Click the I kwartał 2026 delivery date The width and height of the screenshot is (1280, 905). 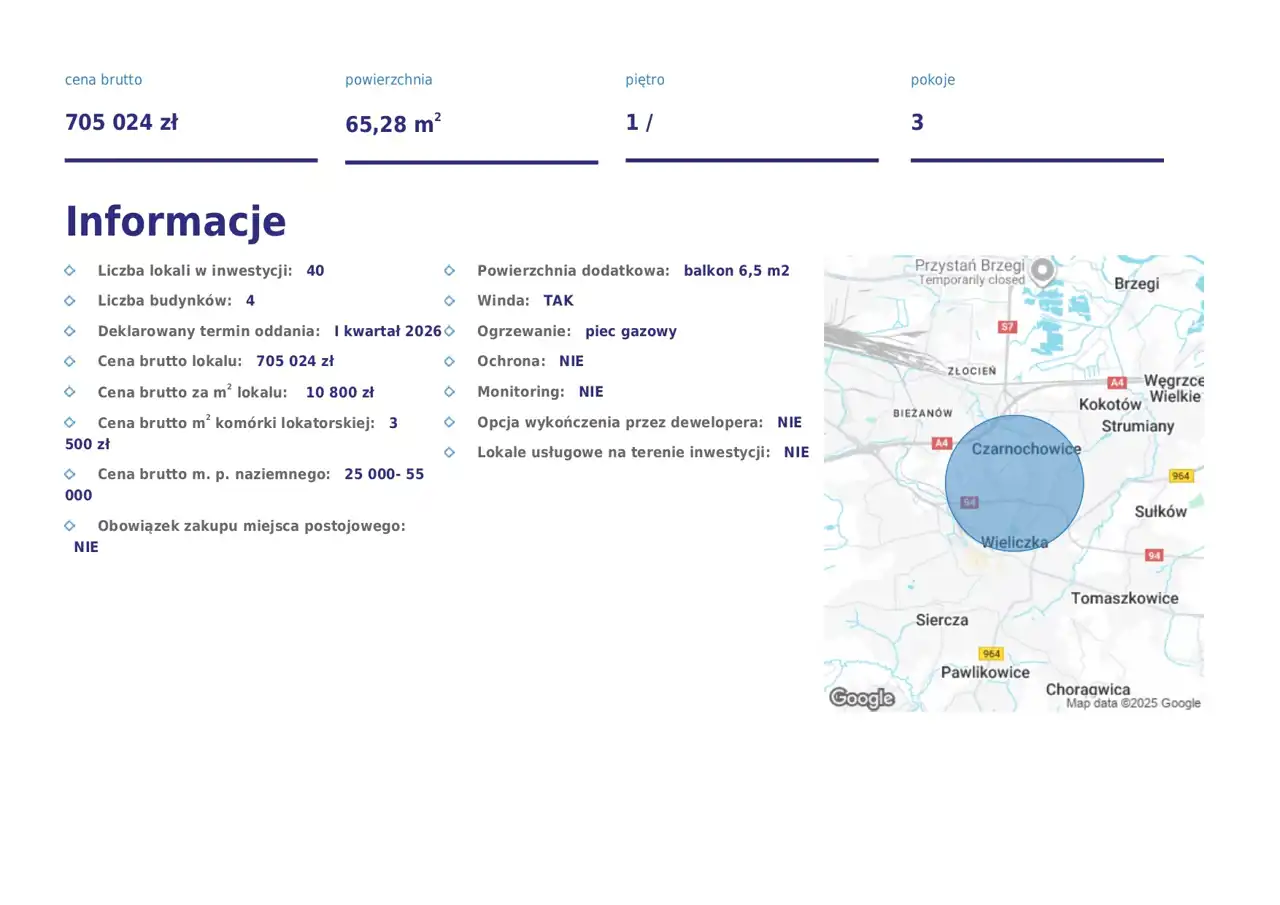[x=387, y=331]
